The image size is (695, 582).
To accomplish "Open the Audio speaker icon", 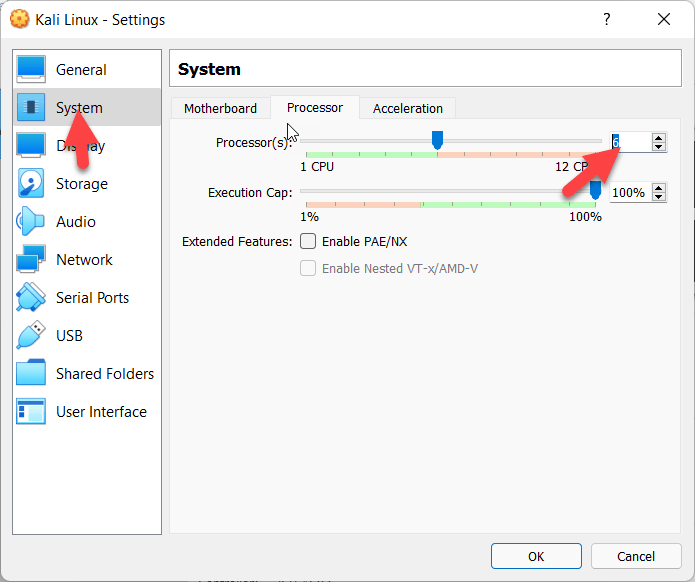I will (31, 222).
